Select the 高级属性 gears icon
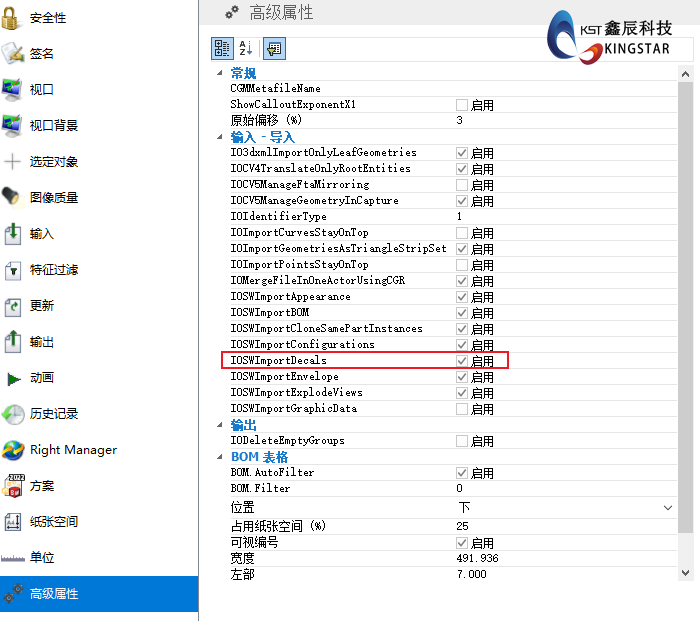Screen dimensions: 700x621 pos(13,594)
